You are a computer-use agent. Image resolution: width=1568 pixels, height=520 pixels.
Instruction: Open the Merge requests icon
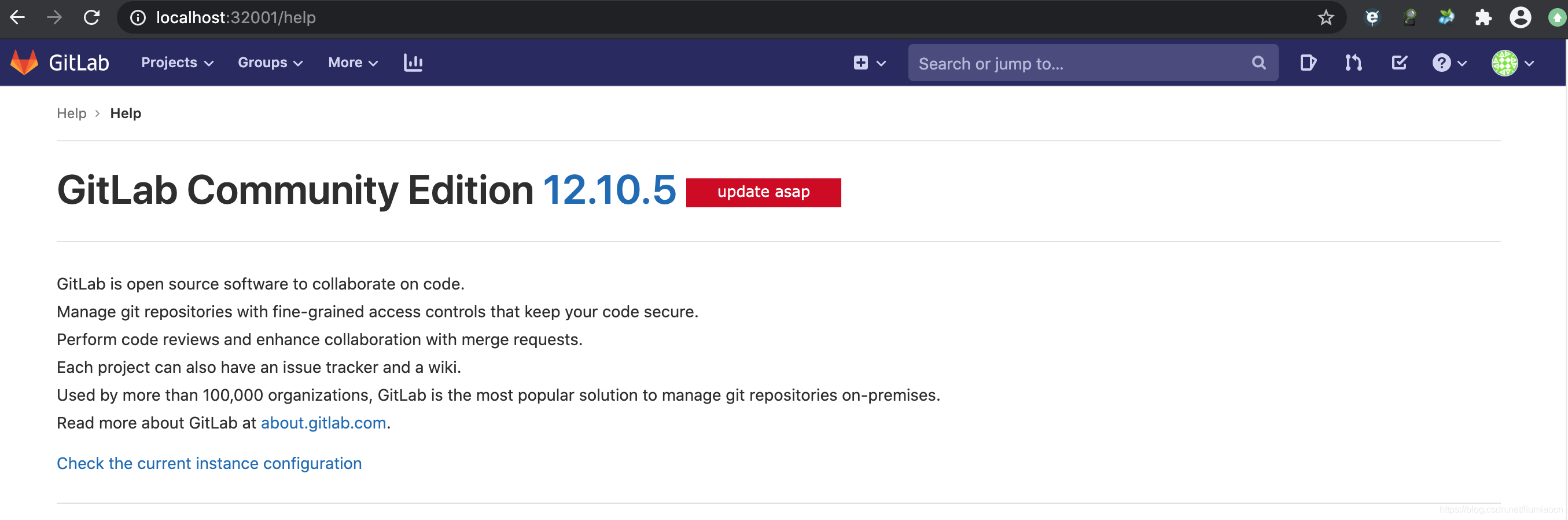(1353, 63)
